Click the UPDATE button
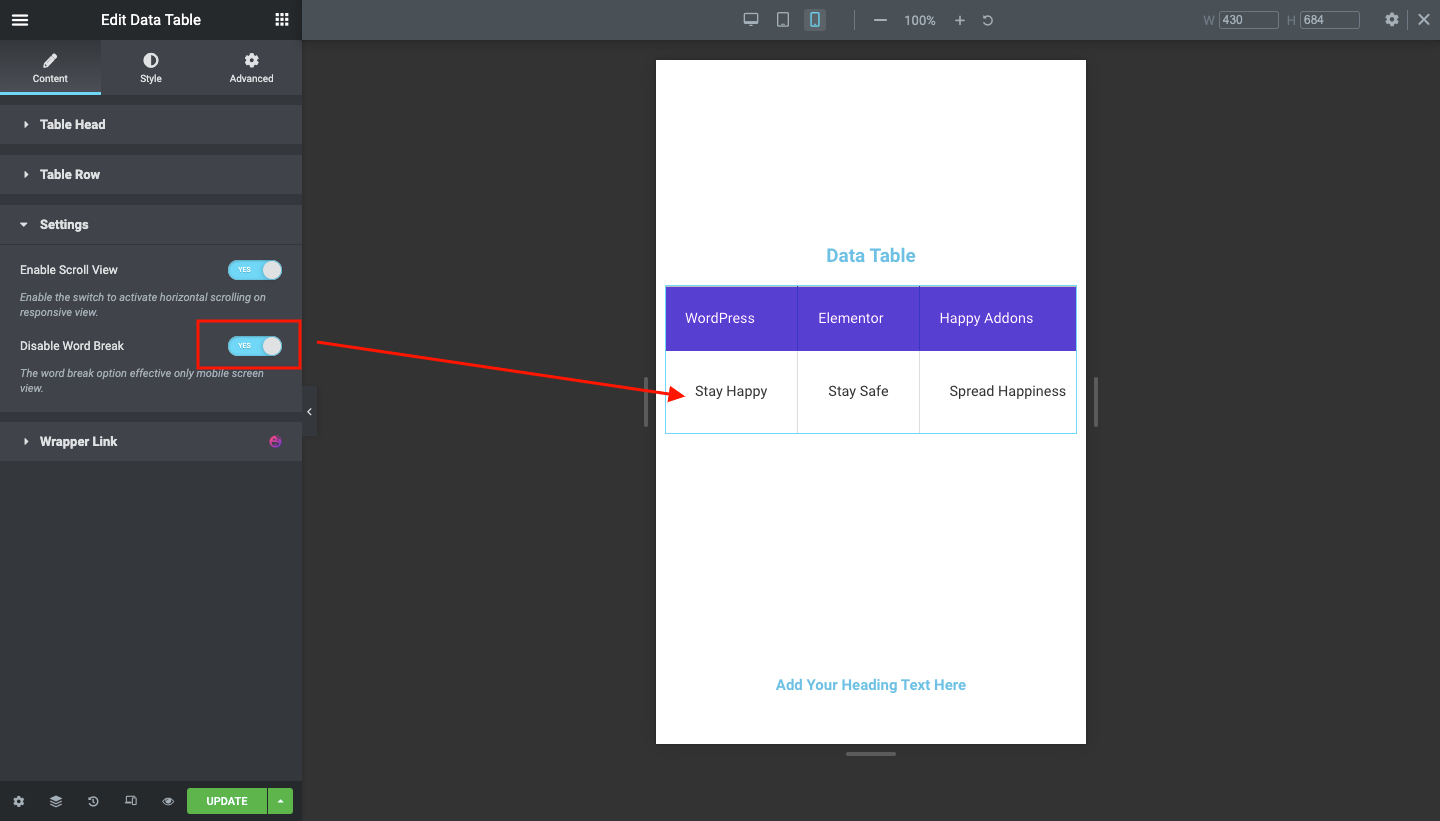The width and height of the screenshot is (1440, 821). point(226,800)
